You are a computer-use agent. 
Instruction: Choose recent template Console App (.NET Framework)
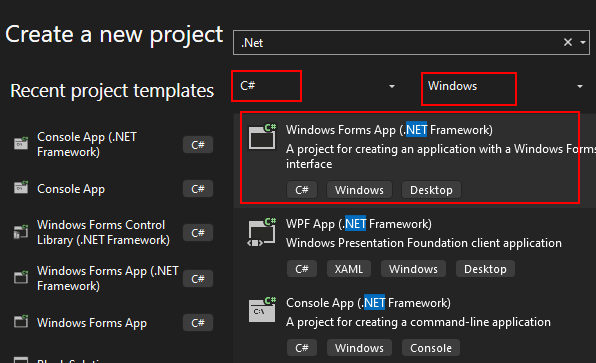coord(87,144)
